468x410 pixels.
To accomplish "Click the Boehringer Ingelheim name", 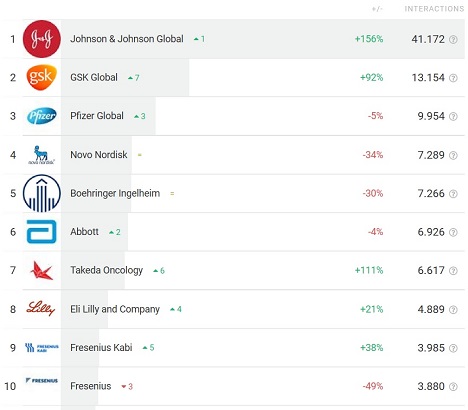I will click(115, 193).
